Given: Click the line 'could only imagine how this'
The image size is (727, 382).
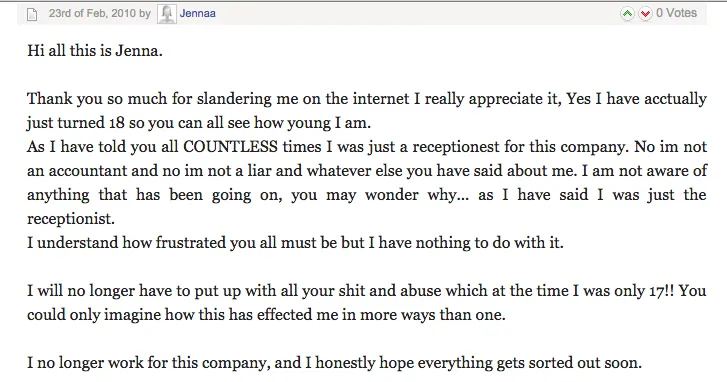Looking at the screenshot, I should point(266,315).
